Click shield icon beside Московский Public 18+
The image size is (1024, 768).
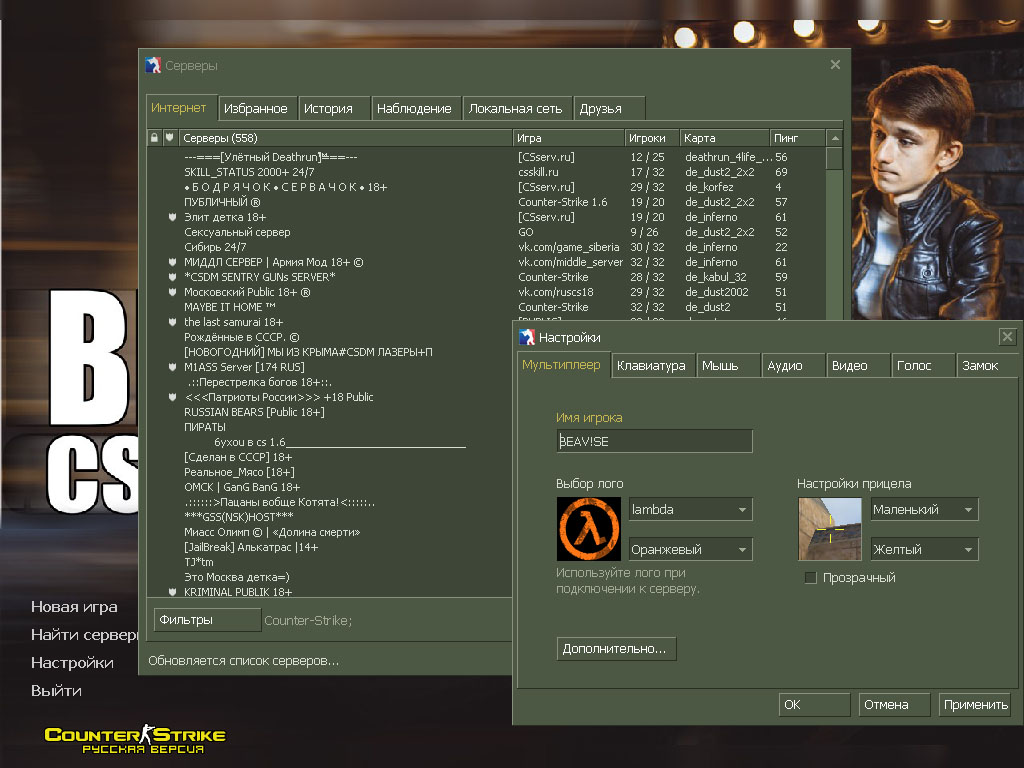[172, 292]
